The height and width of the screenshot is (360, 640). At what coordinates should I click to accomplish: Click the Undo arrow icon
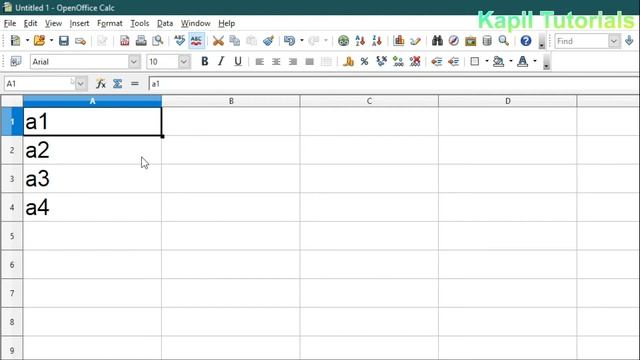coord(289,41)
